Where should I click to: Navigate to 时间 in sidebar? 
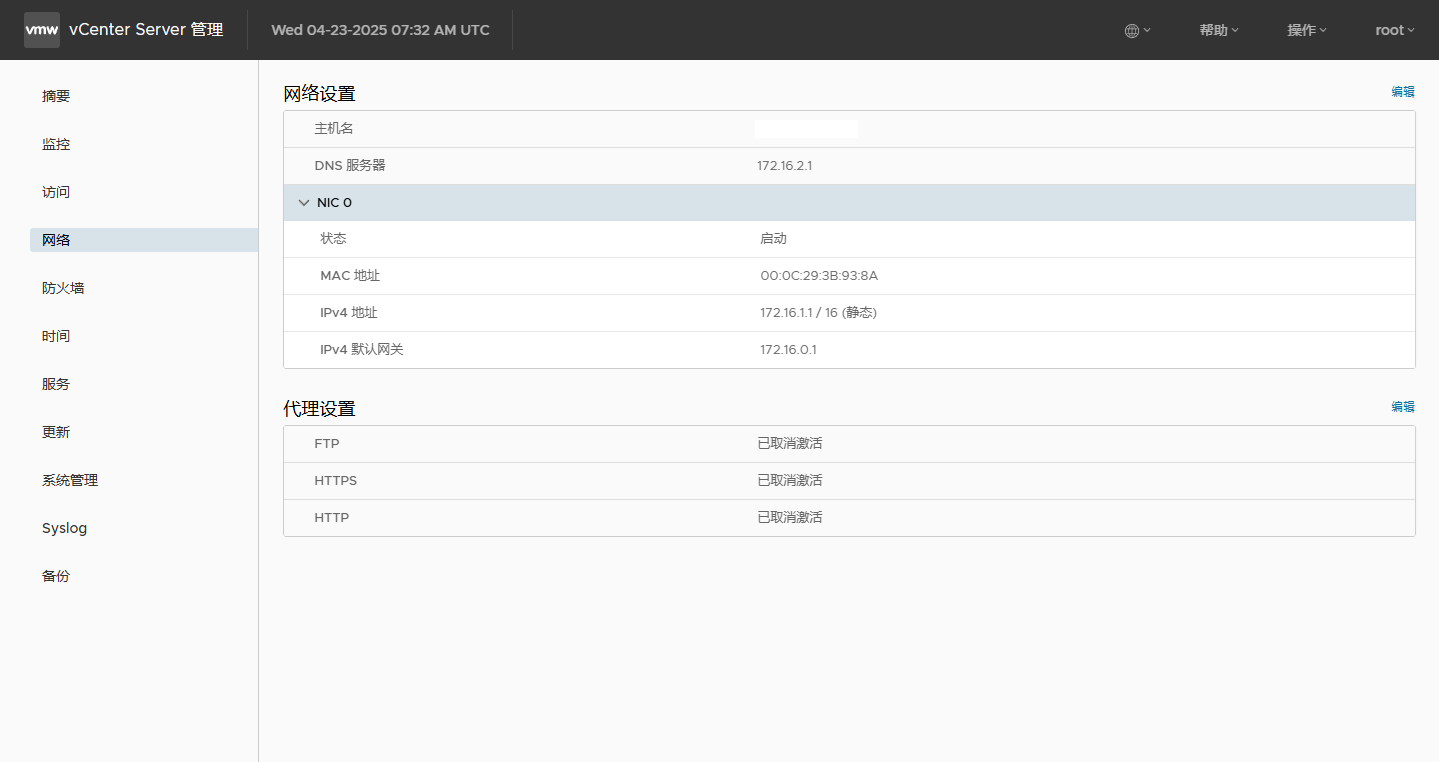point(56,336)
